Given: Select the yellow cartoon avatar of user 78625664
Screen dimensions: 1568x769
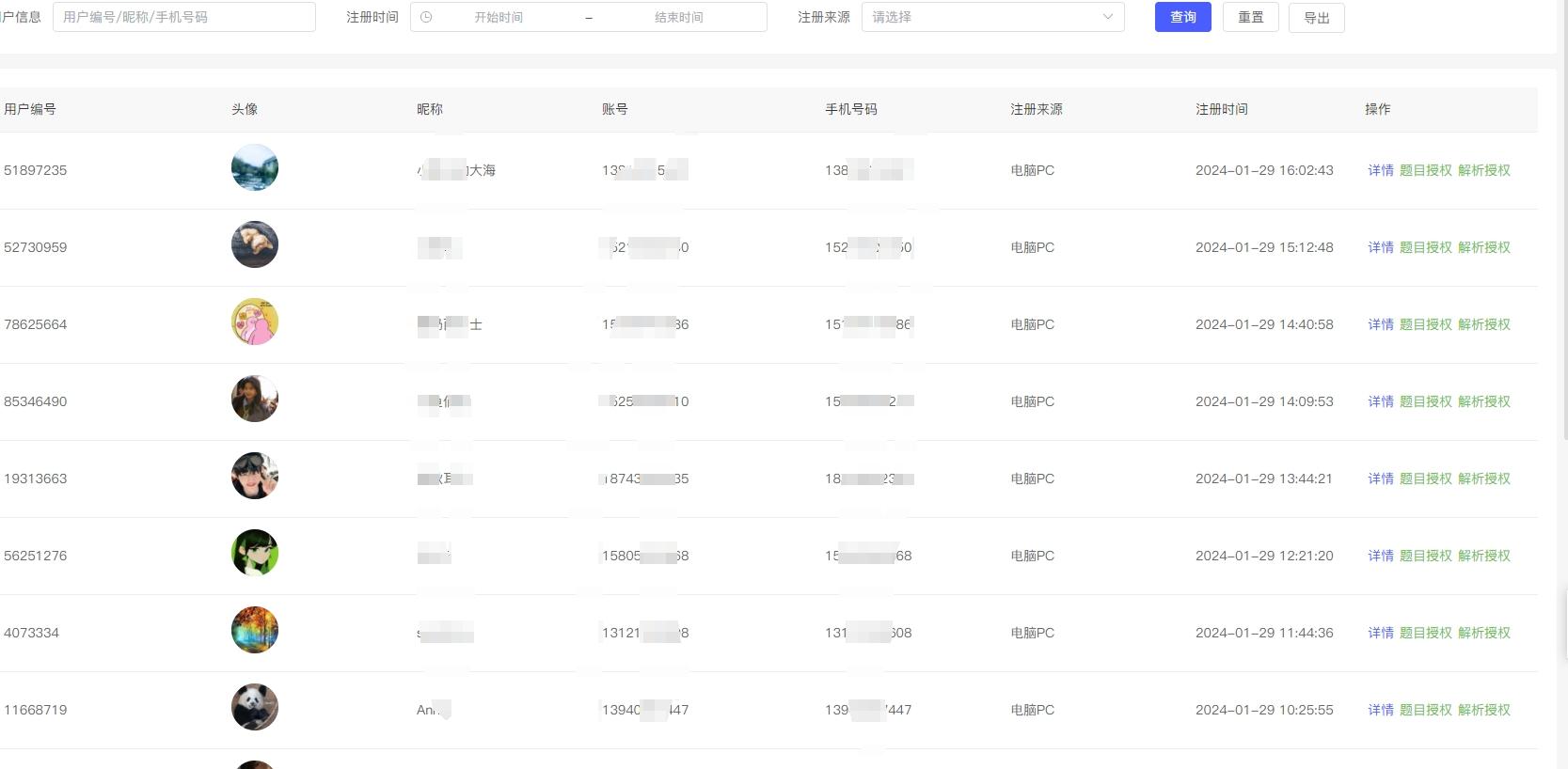Looking at the screenshot, I should [x=255, y=322].
